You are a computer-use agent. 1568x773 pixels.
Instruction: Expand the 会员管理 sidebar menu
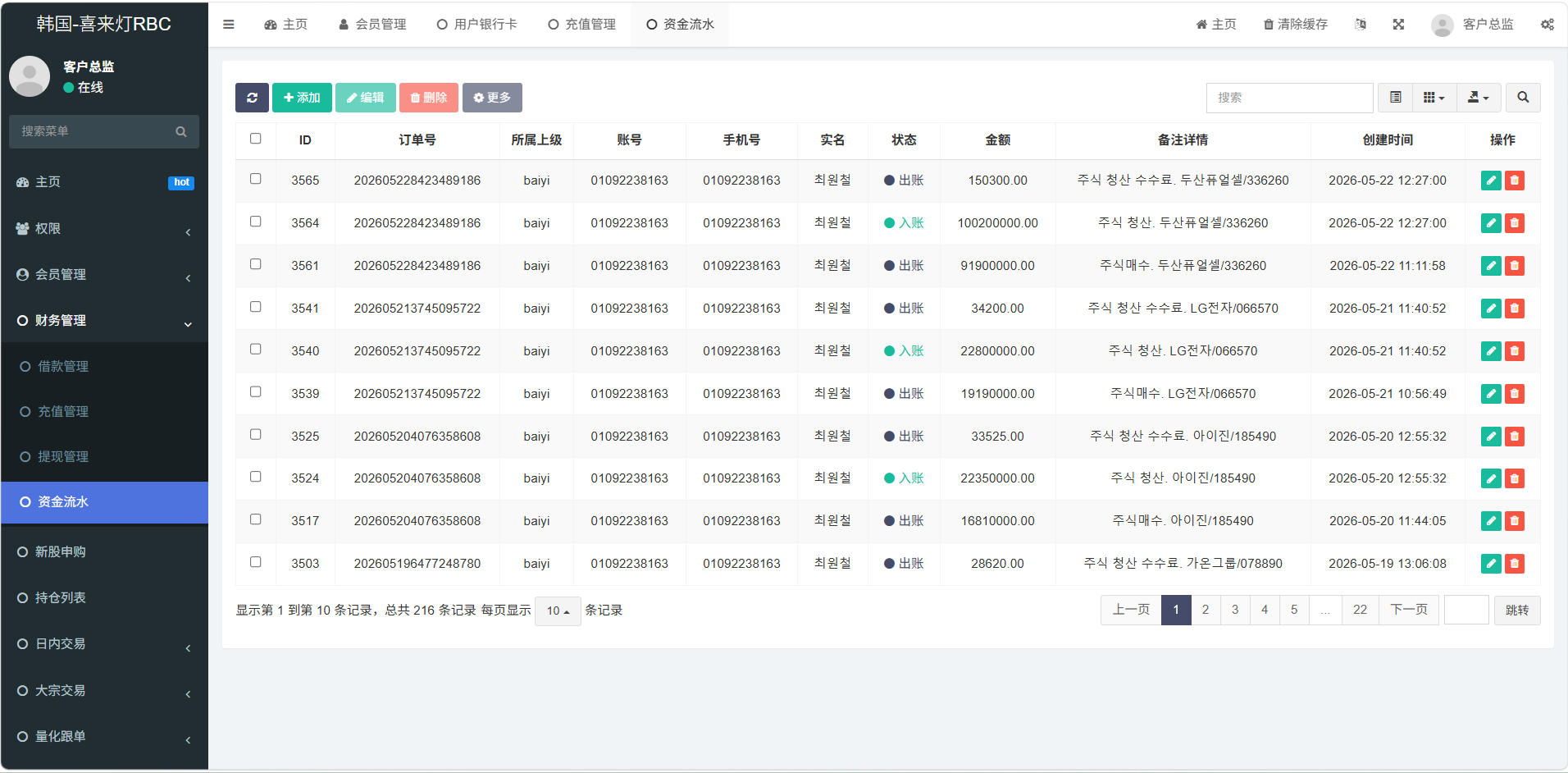click(x=104, y=275)
